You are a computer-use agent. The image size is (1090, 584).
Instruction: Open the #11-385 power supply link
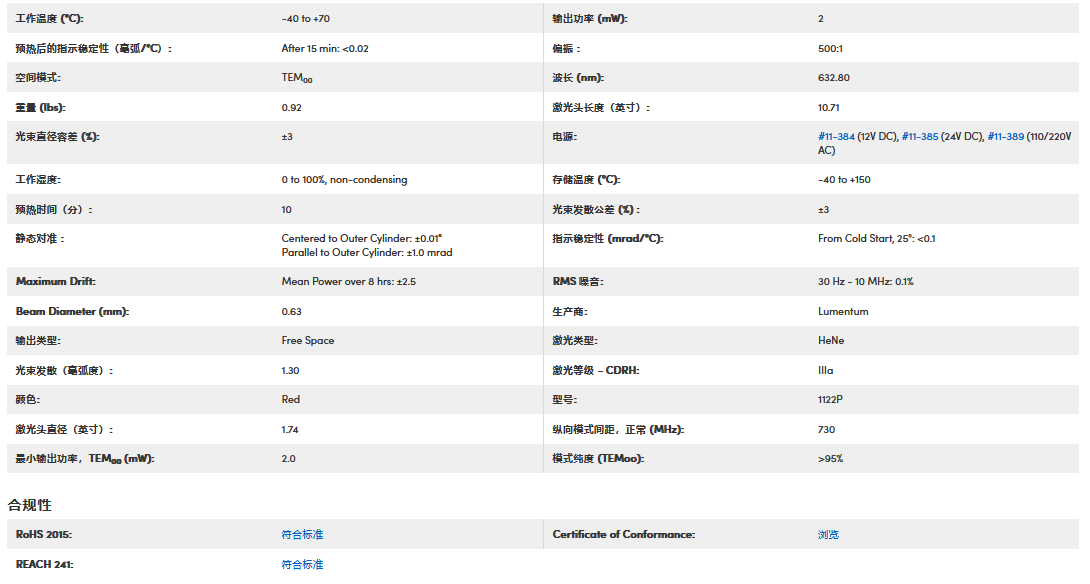click(920, 137)
